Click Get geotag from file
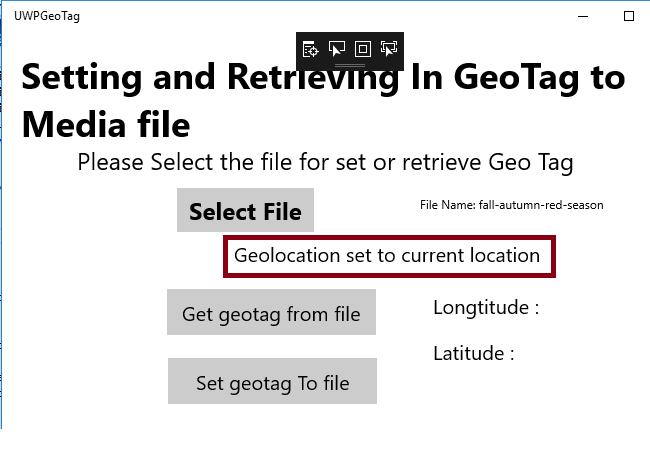Viewport: 650px width, 474px height. click(271, 314)
